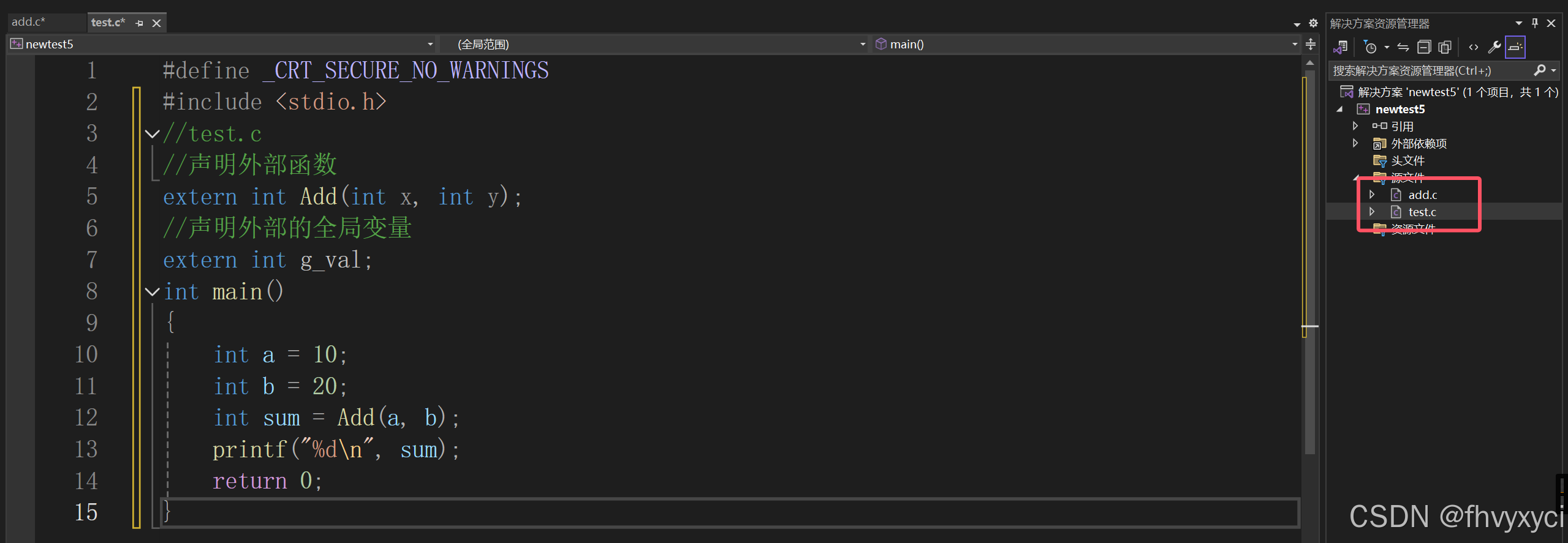Select the 外部依赖项 folder
This screenshot has height=543, width=1568.
[x=1418, y=143]
